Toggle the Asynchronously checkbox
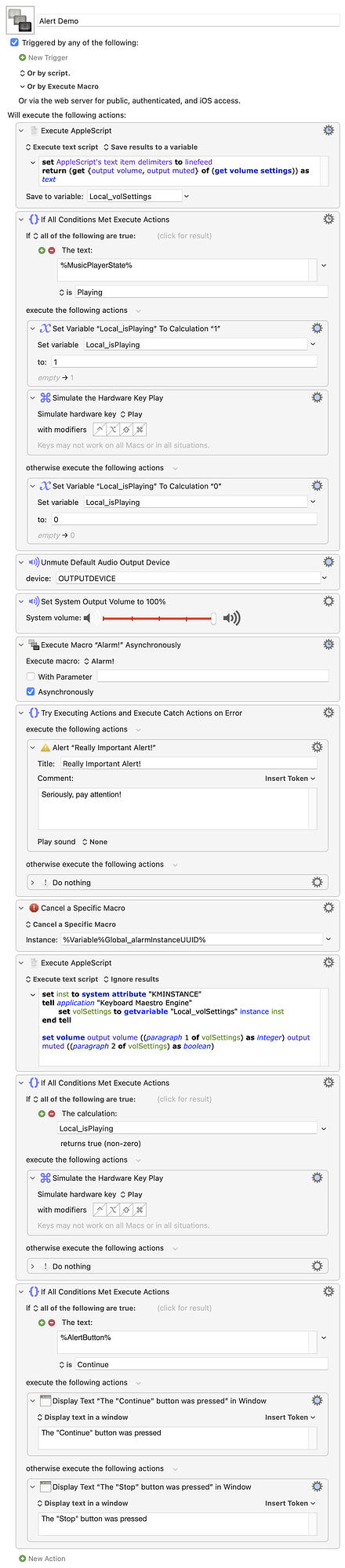 click(31, 692)
